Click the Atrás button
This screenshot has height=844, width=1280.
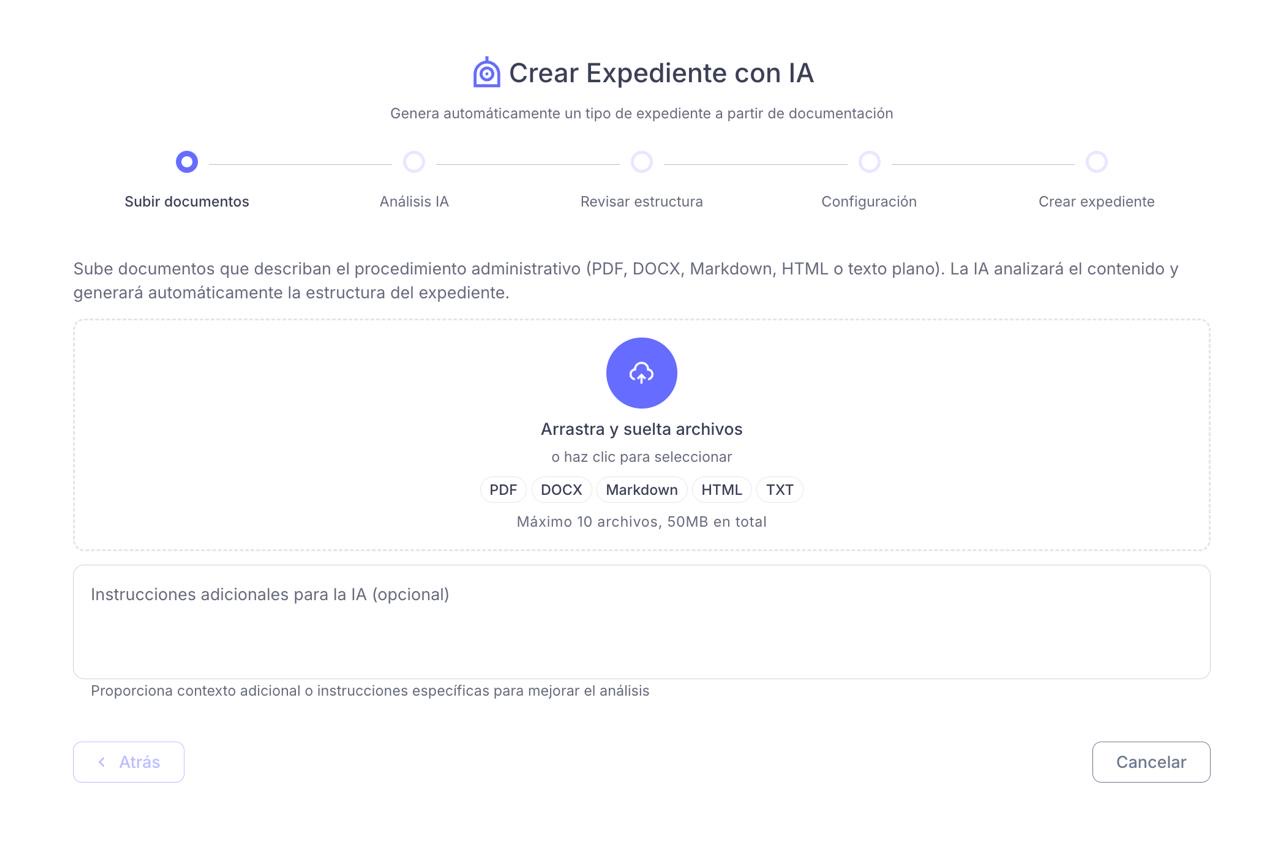(x=129, y=762)
